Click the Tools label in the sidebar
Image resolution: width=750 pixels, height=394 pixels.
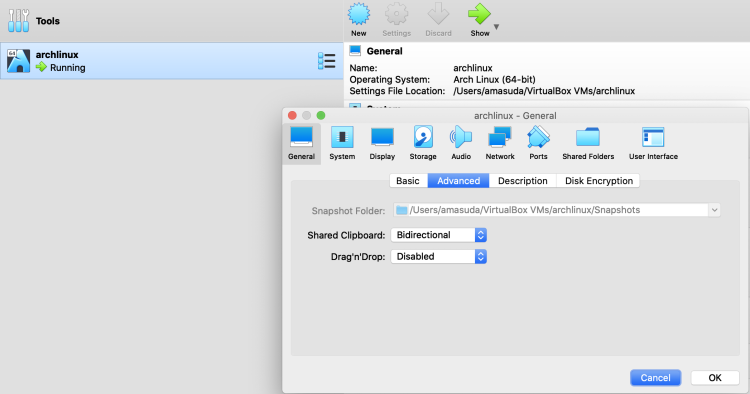point(48,21)
